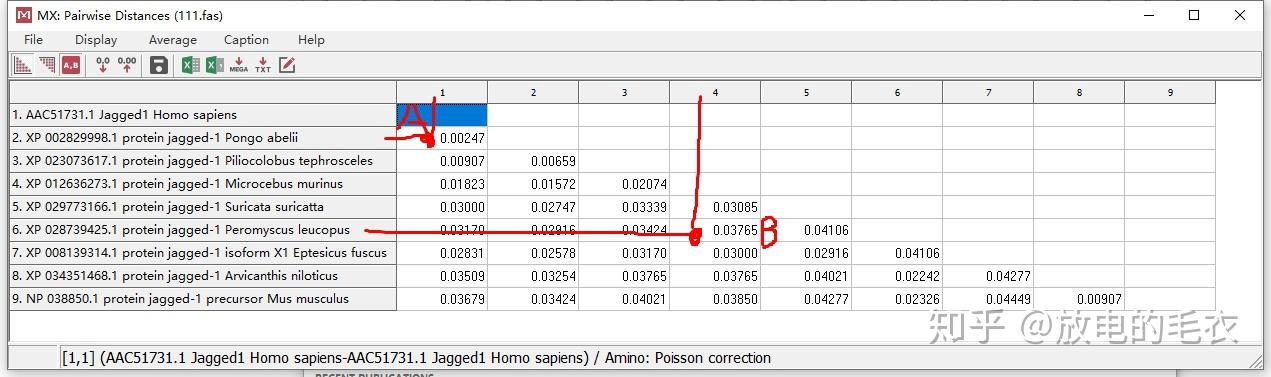Click distance cell 0.02074

tap(624, 184)
